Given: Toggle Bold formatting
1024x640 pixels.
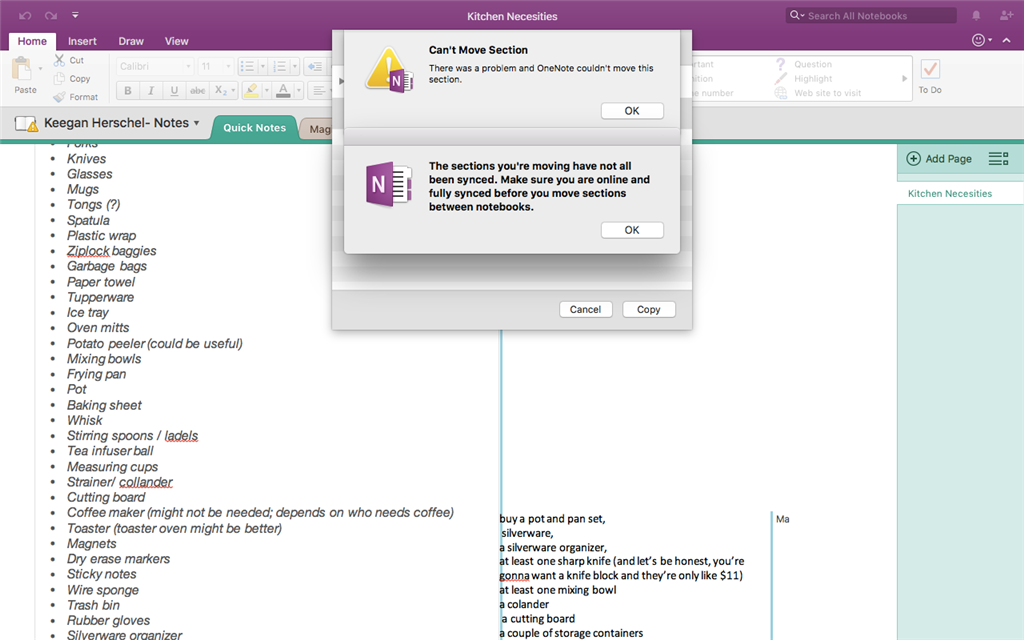Looking at the screenshot, I should 128,91.
